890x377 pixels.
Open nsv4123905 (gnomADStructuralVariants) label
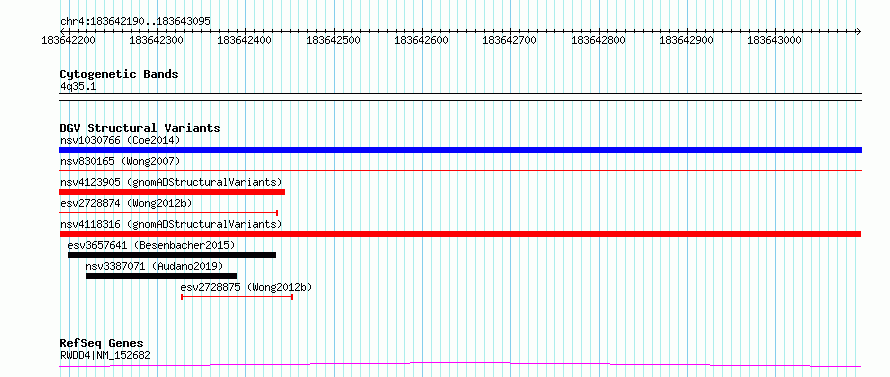click(171, 182)
